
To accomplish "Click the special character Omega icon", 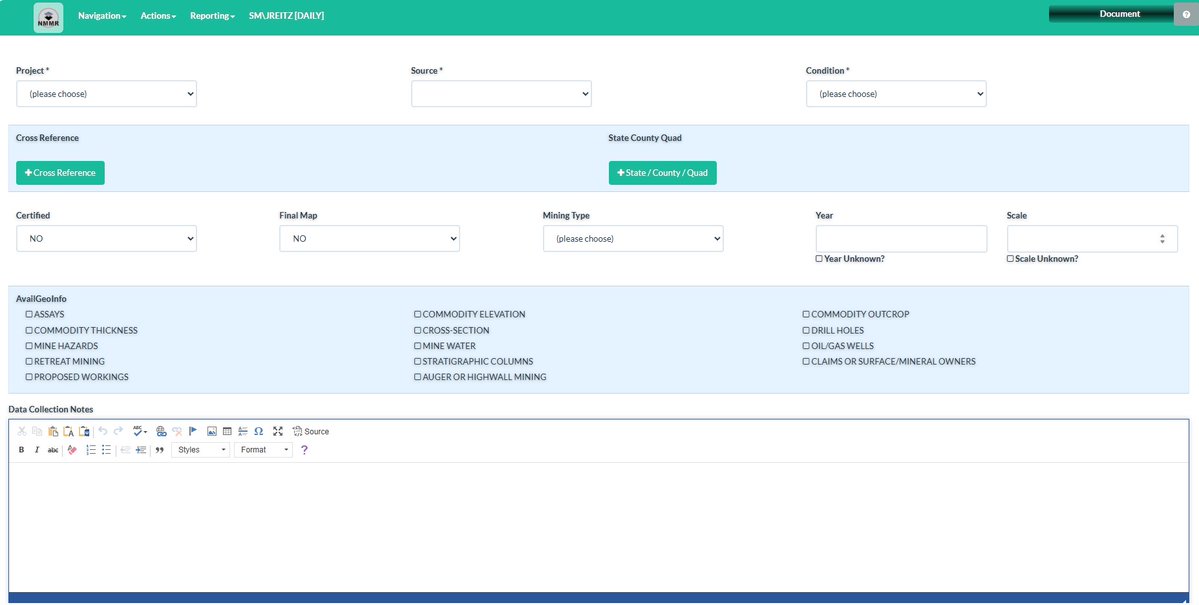I will click(x=258, y=431).
